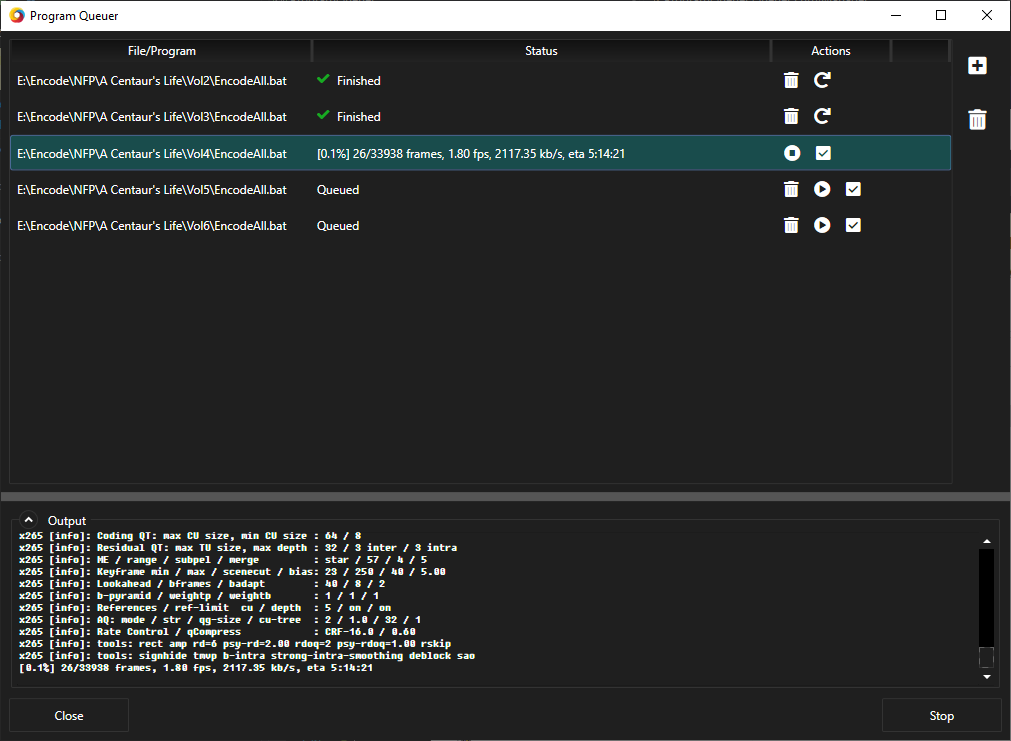This screenshot has width=1011, height=741.
Task: Delete the queued Vol5 entry
Action: tap(790, 189)
